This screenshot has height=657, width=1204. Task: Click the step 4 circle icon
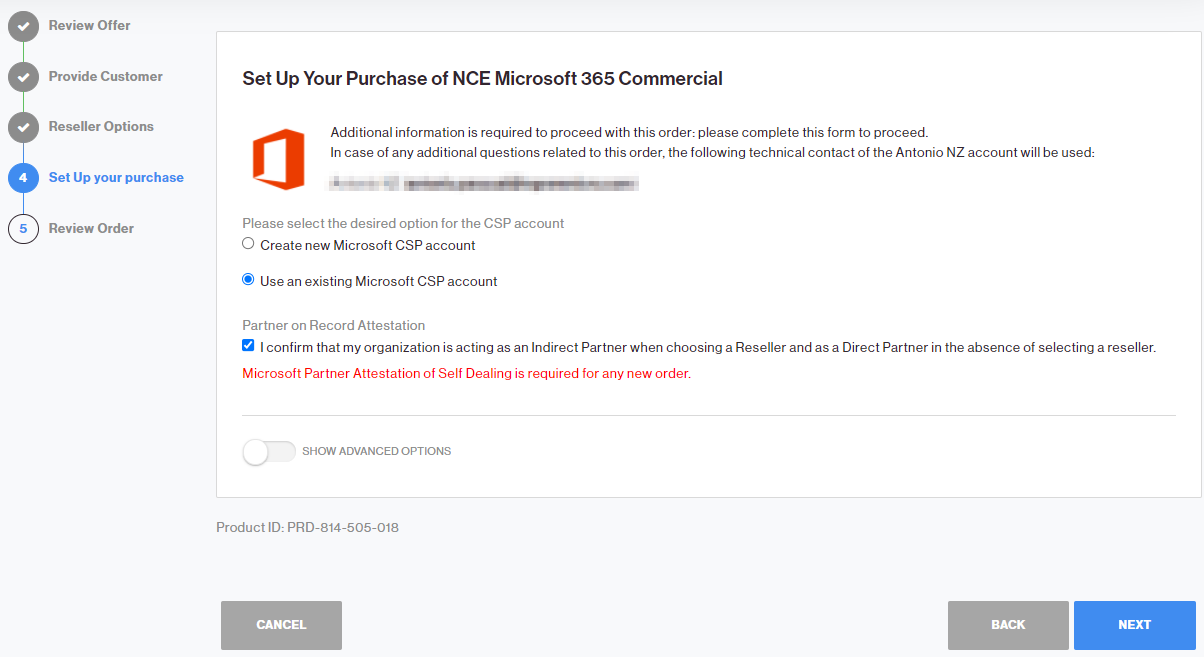pos(23,178)
